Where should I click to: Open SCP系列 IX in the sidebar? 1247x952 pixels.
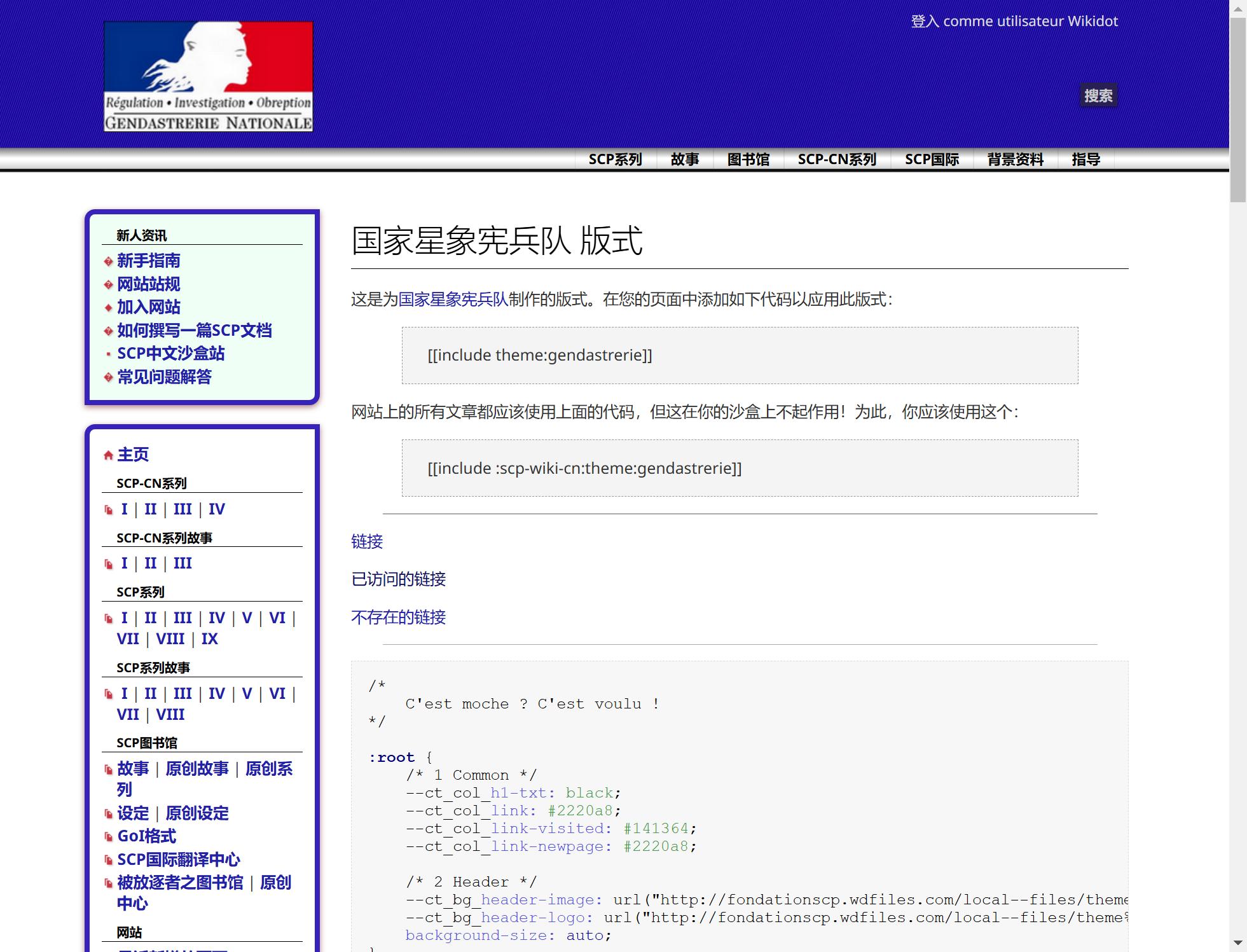(x=209, y=639)
